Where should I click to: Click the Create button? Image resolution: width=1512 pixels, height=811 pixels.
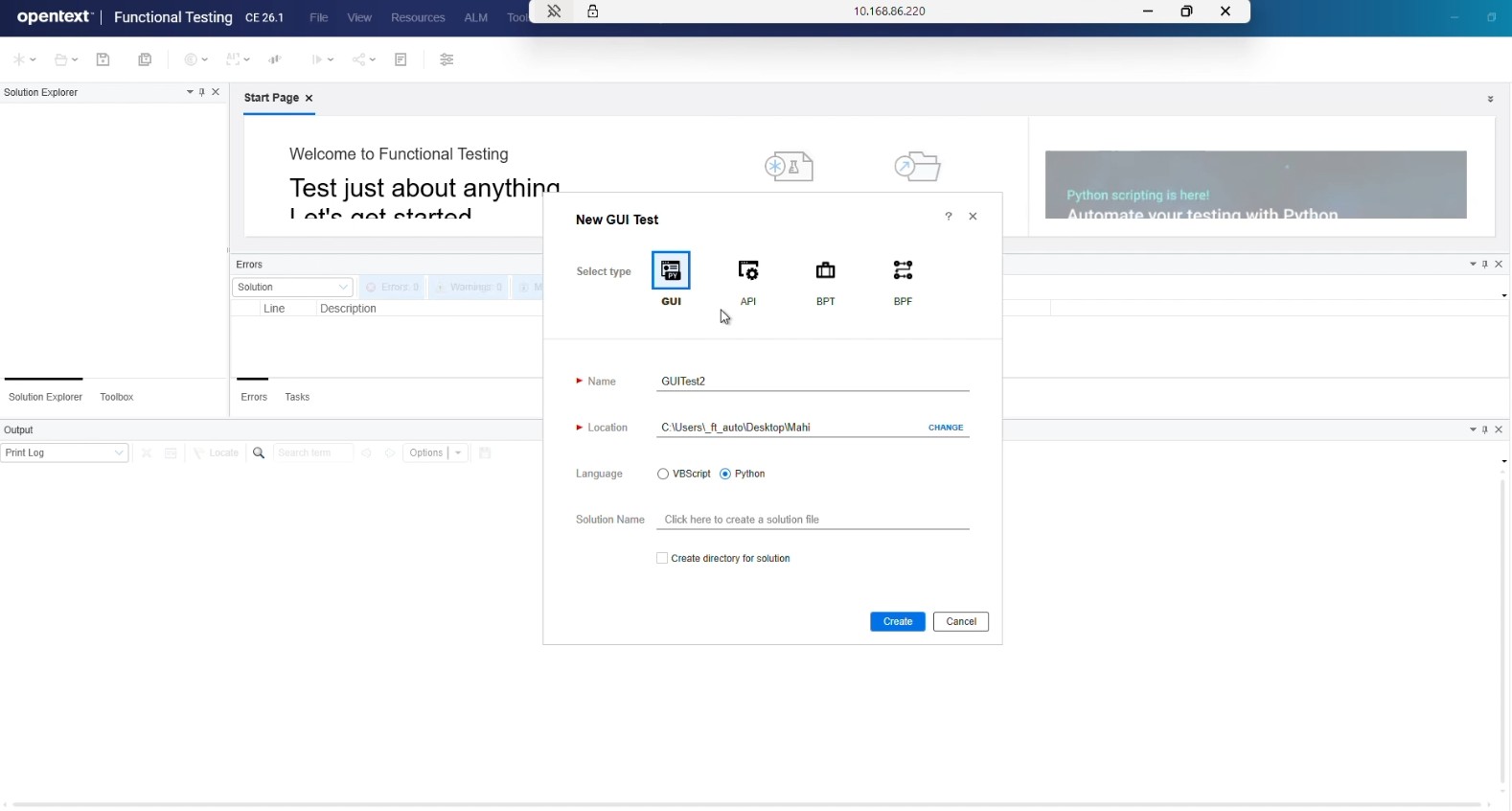897,622
